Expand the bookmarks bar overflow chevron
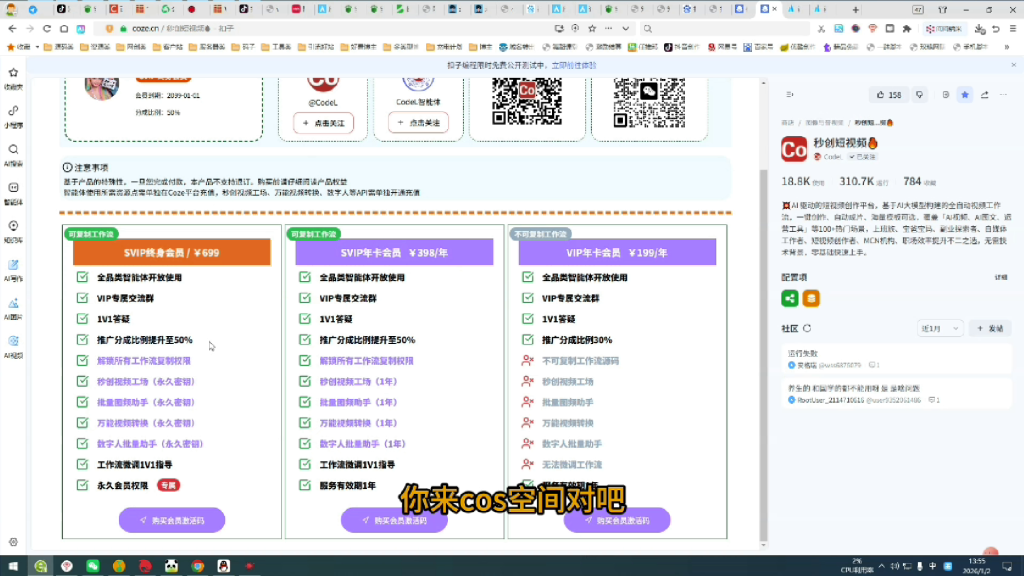This screenshot has width=1024, height=576. pos(1007,47)
